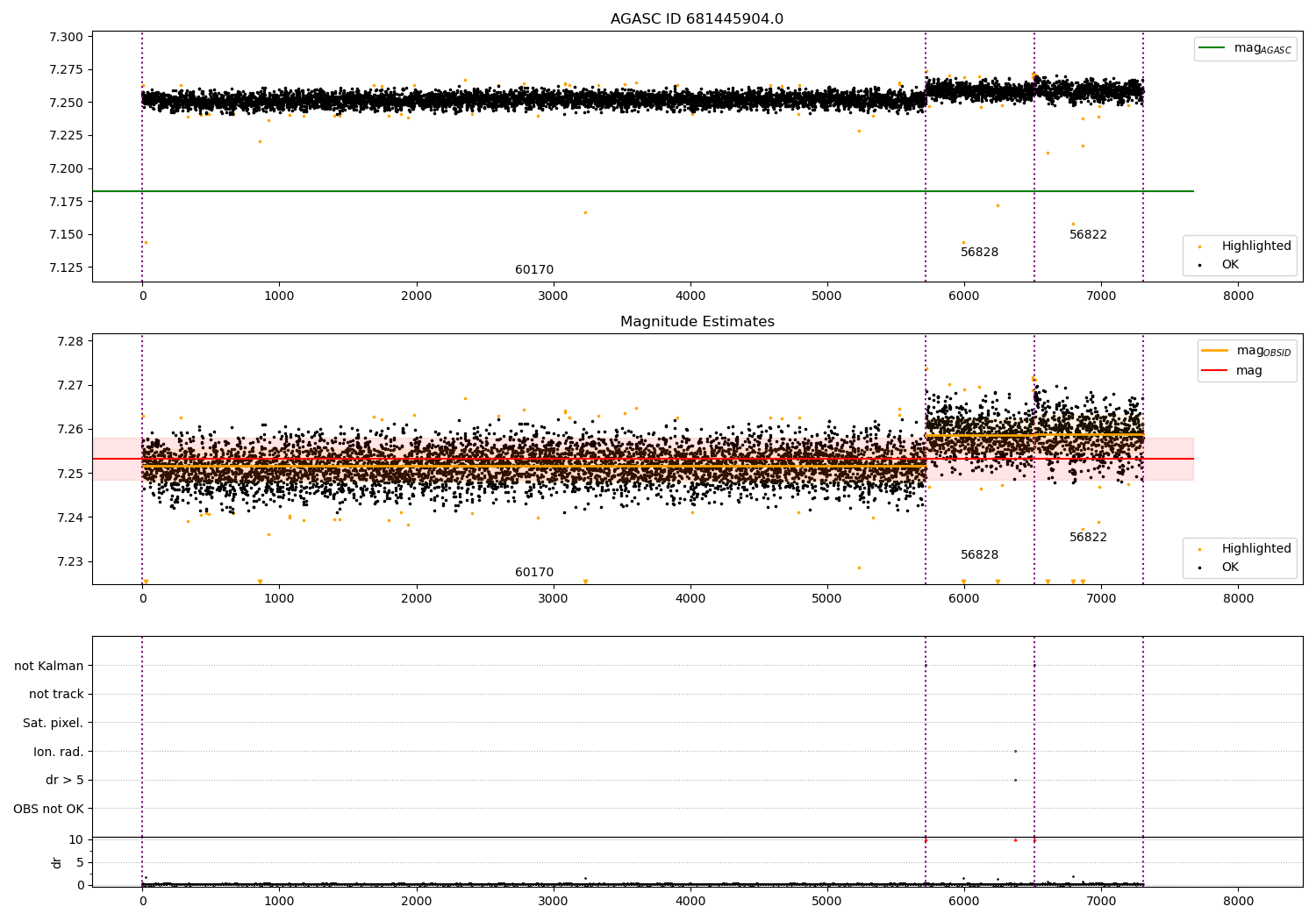Image resolution: width=1316 pixels, height=921 pixels.
Task: Click the 'AGASC ID 681445904.0' plot title
Action: [697, 19]
